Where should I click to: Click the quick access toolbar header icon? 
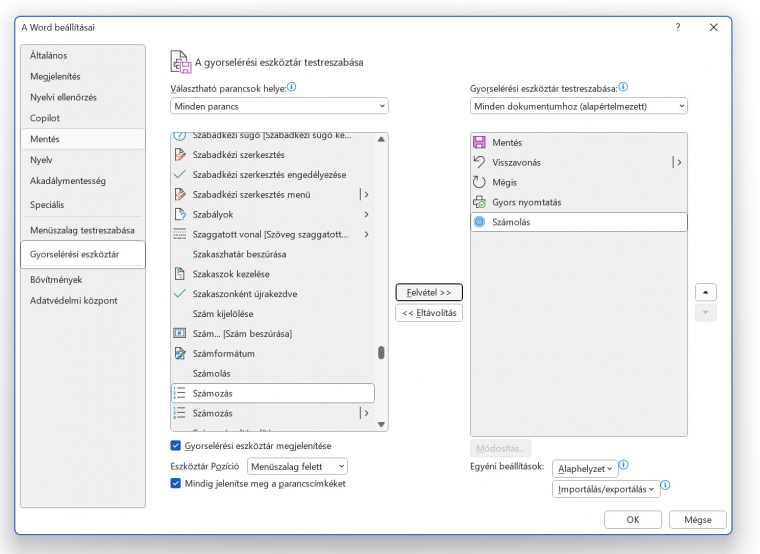pyautogui.click(x=181, y=62)
